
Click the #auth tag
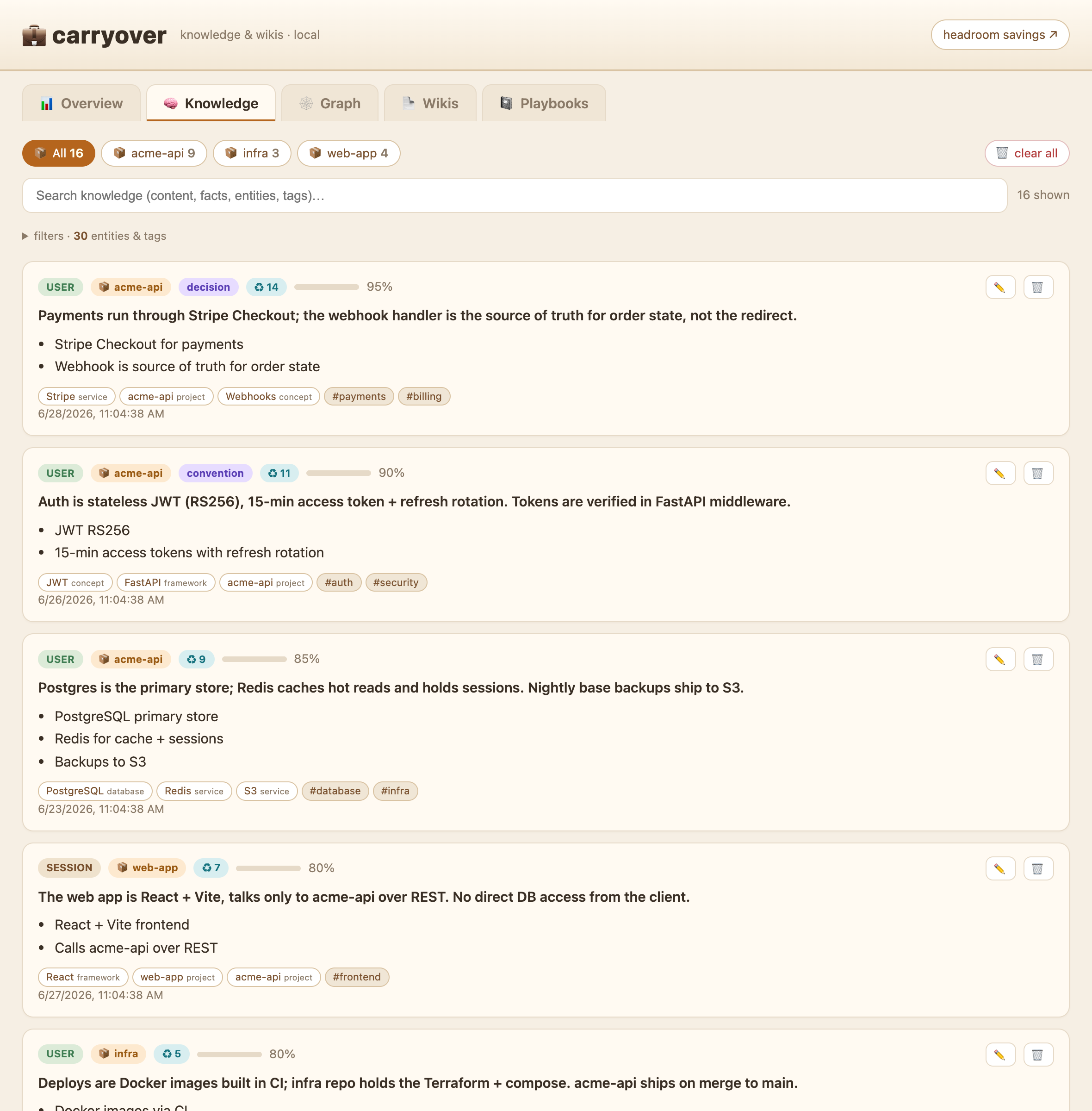point(339,582)
